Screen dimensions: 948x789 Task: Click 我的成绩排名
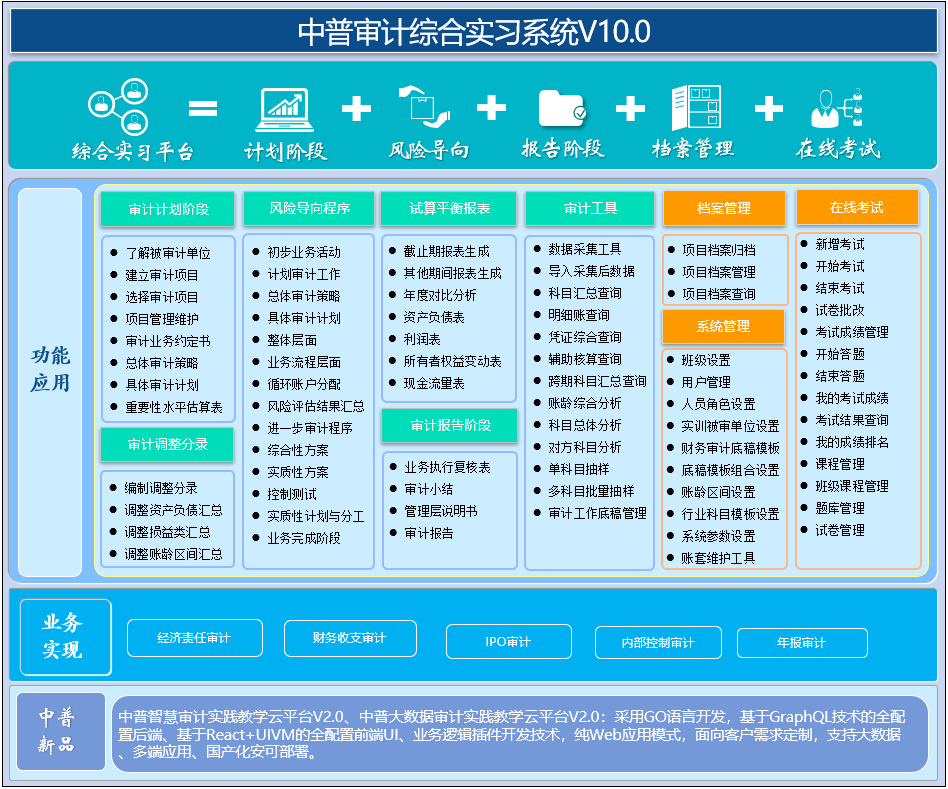(851, 442)
